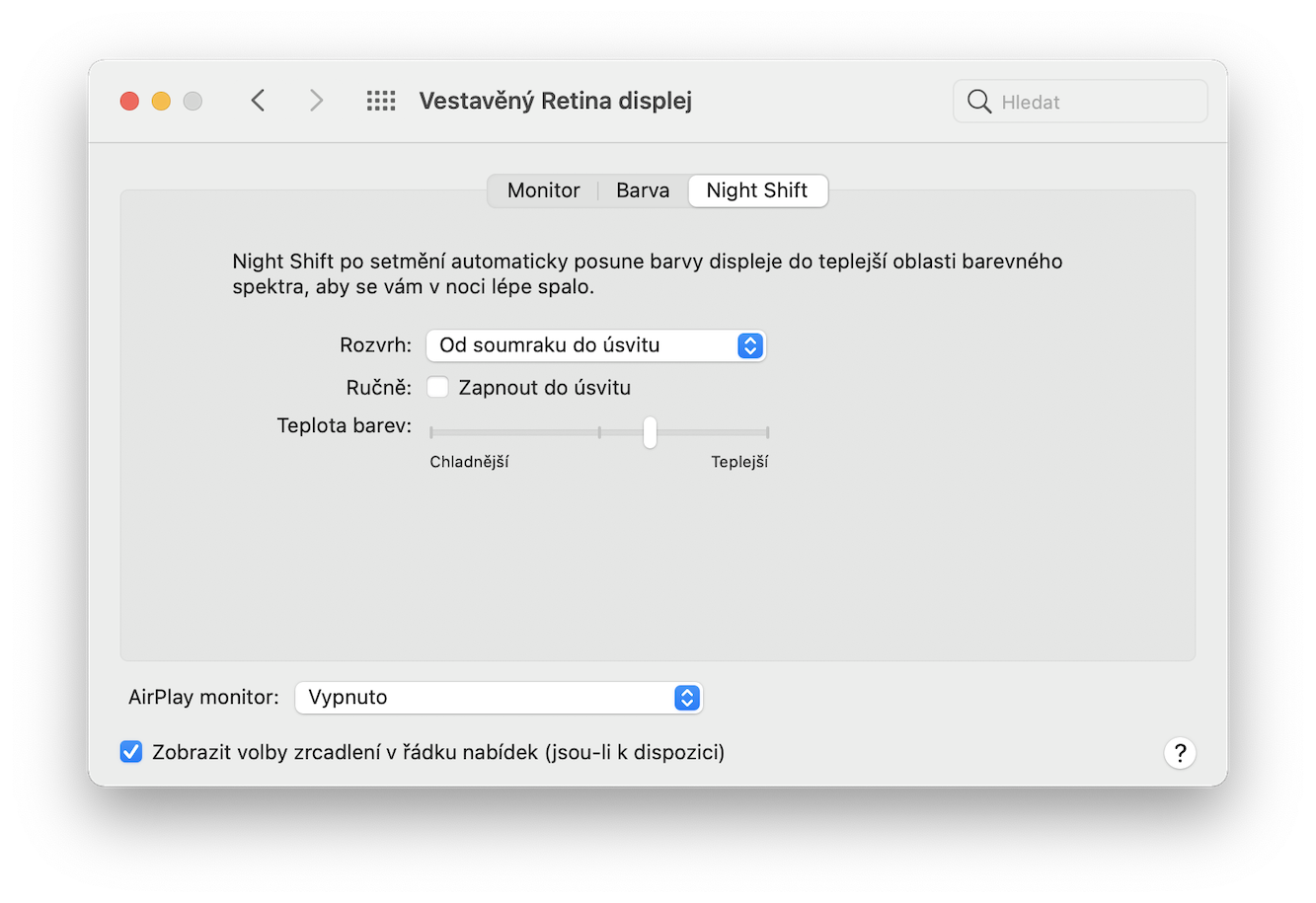1316x903 pixels.
Task: Uncheck 'Zobrazit volby zrcadlení v řádku nabídek'
Action: click(131, 753)
